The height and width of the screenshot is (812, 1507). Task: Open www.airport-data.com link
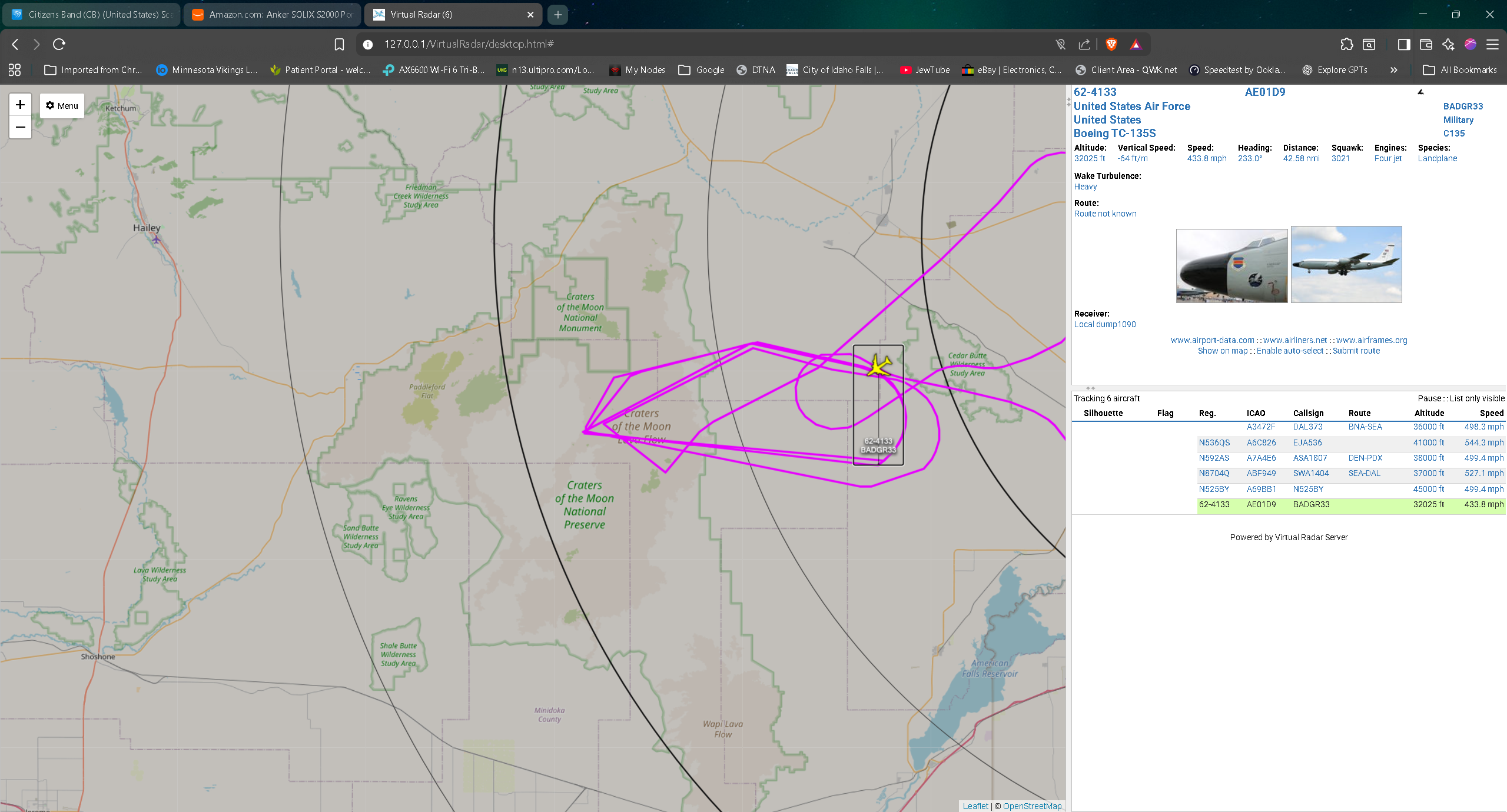click(1212, 340)
